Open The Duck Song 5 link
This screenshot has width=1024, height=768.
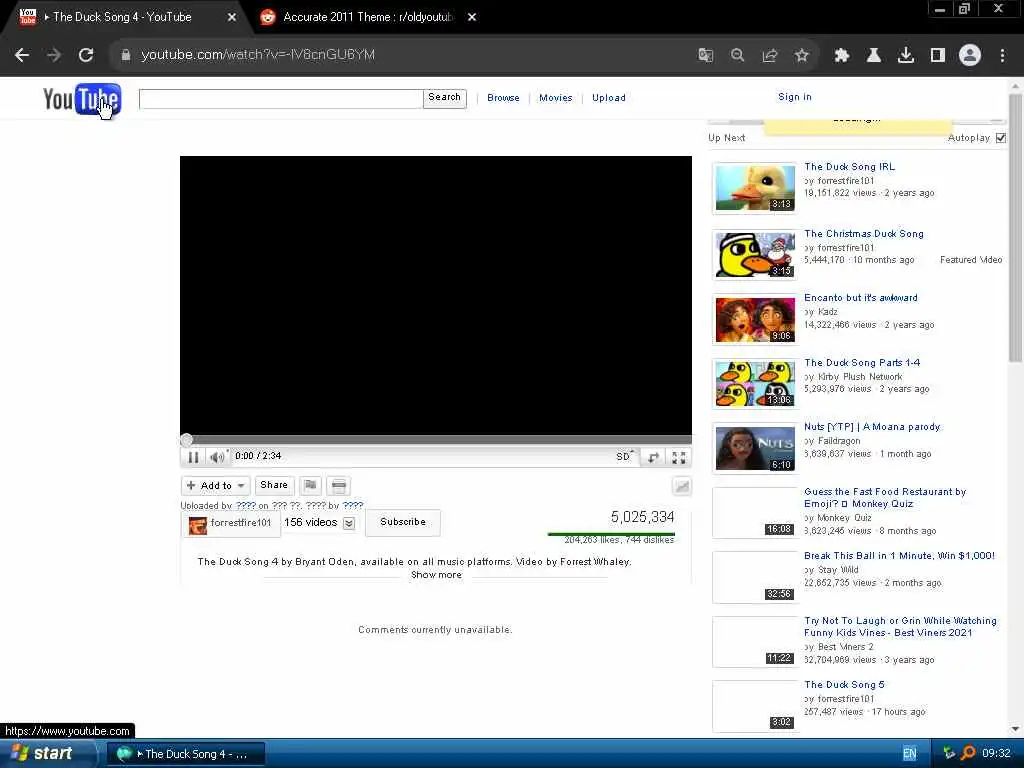(844, 684)
